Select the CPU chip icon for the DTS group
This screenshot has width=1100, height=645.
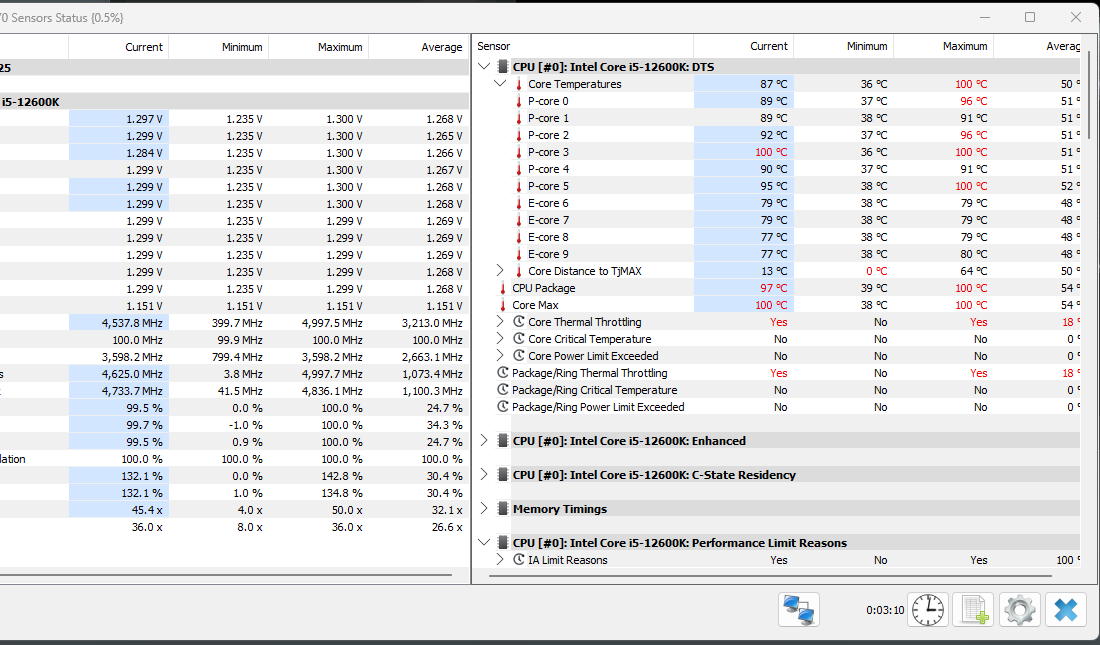(502, 67)
